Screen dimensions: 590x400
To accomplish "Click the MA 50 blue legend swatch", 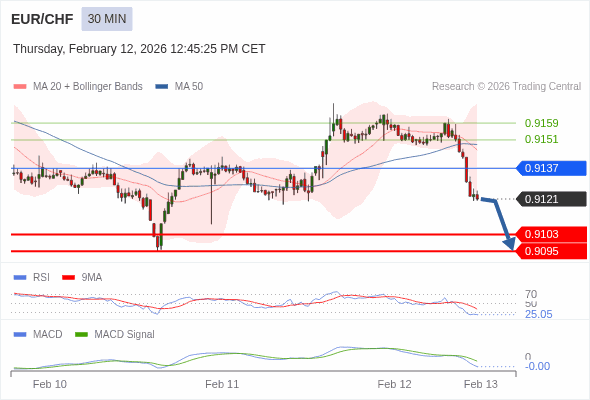I will click(162, 87).
